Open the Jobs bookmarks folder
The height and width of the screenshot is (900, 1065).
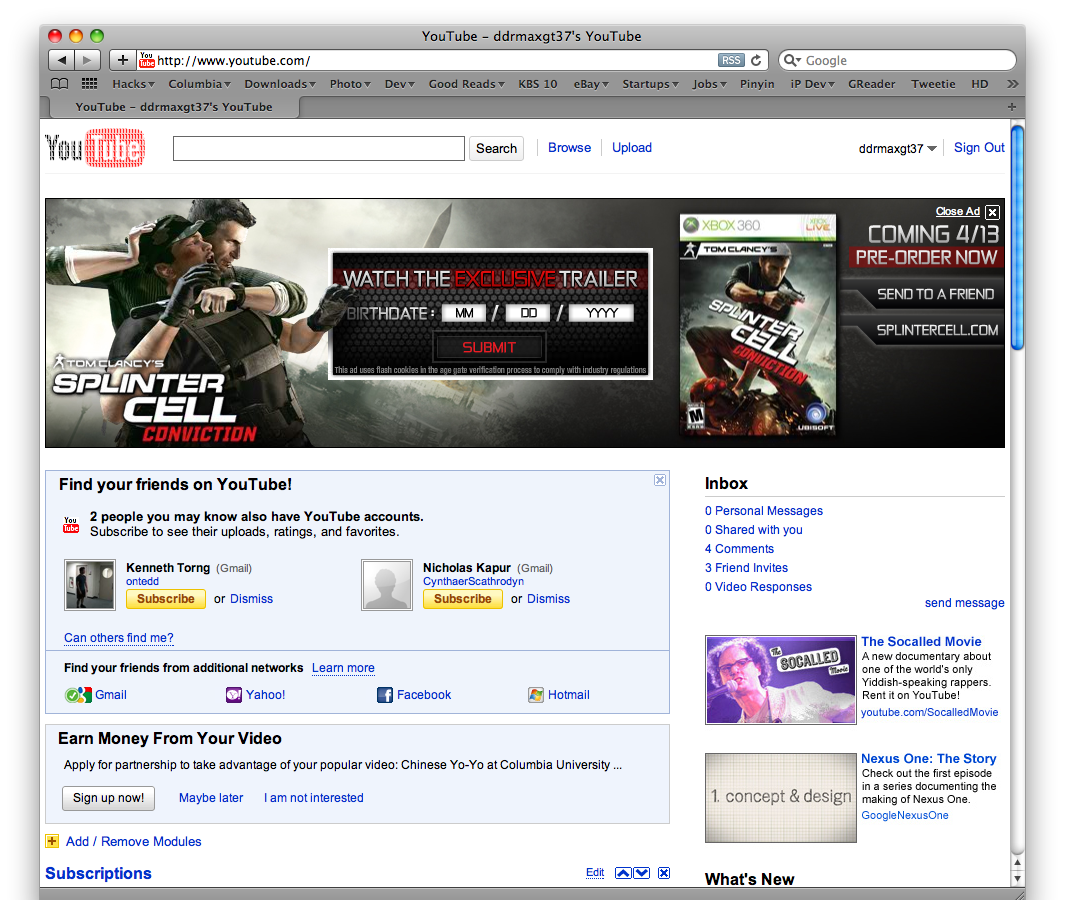click(x=710, y=84)
